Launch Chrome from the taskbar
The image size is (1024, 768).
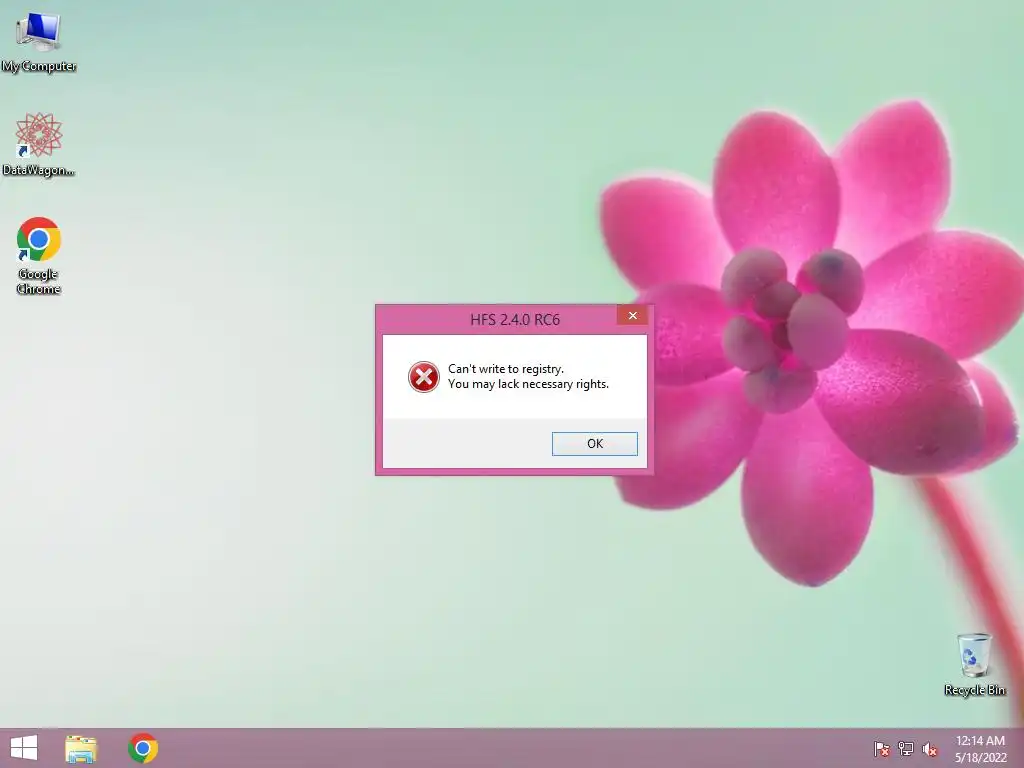pos(143,748)
